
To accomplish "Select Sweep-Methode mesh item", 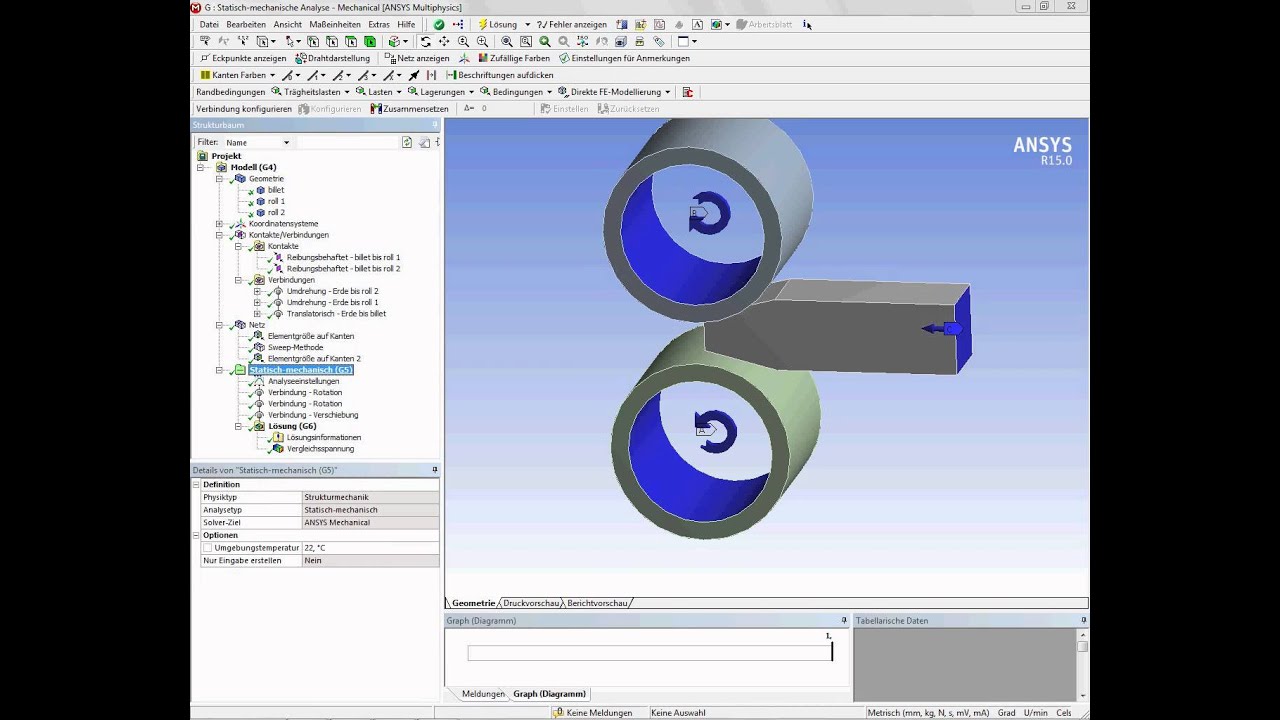I will [x=295, y=347].
